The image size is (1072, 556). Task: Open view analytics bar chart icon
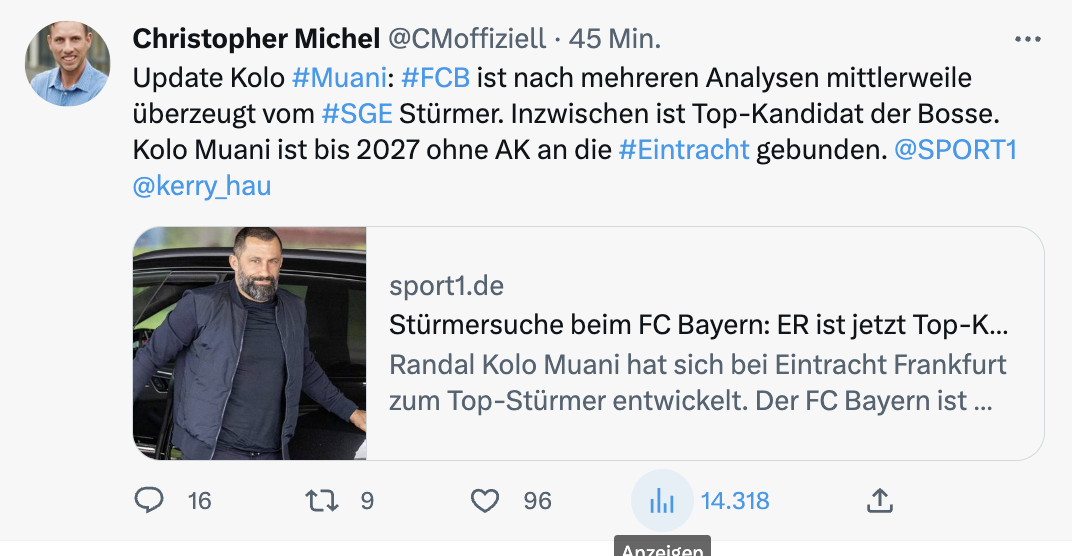pos(662,500)
